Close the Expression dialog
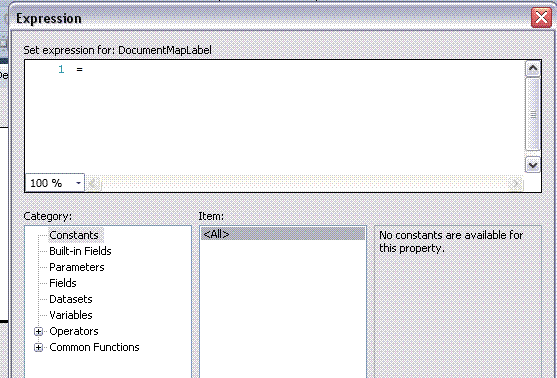 [541, 17]
